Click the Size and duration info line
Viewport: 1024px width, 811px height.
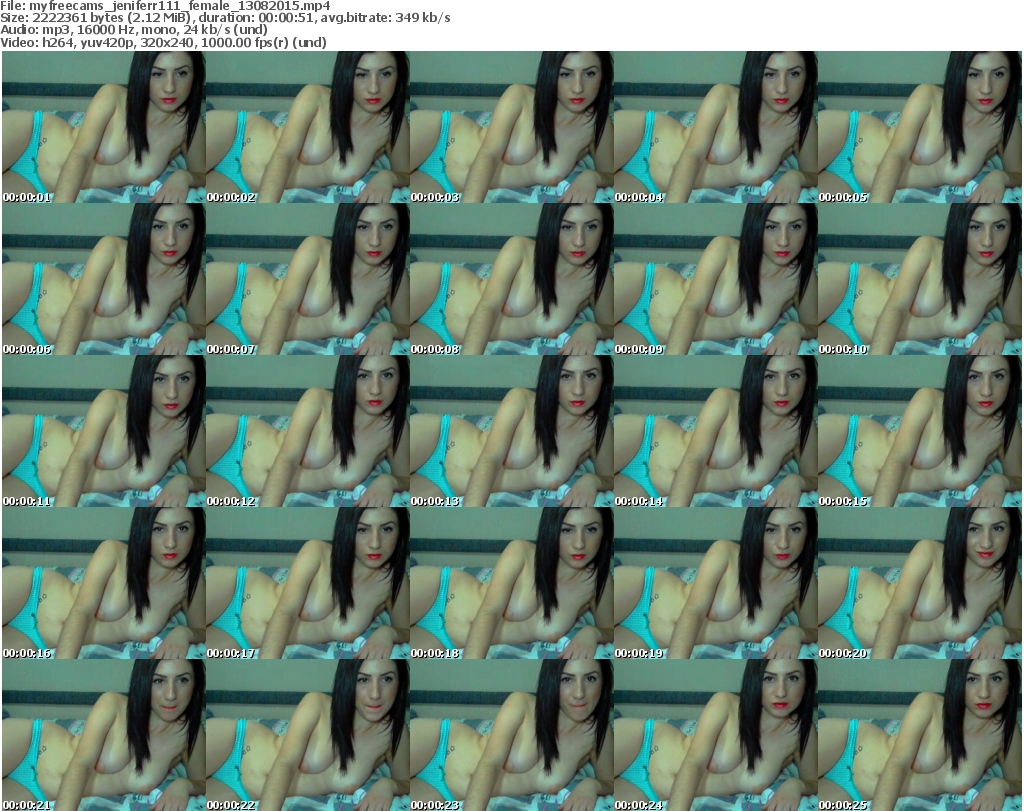coord(225,18)
